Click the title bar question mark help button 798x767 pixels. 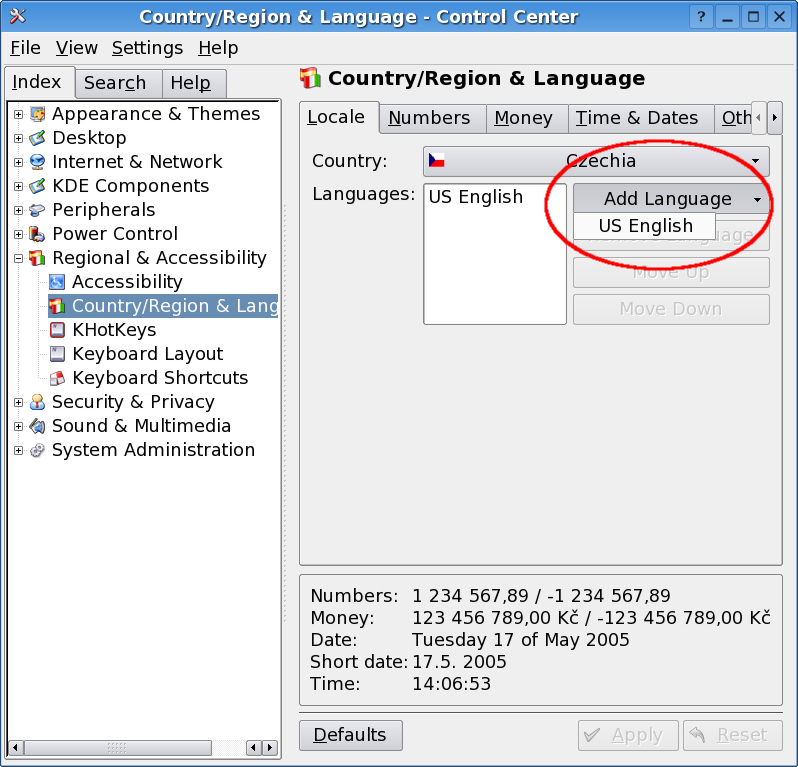701,17
